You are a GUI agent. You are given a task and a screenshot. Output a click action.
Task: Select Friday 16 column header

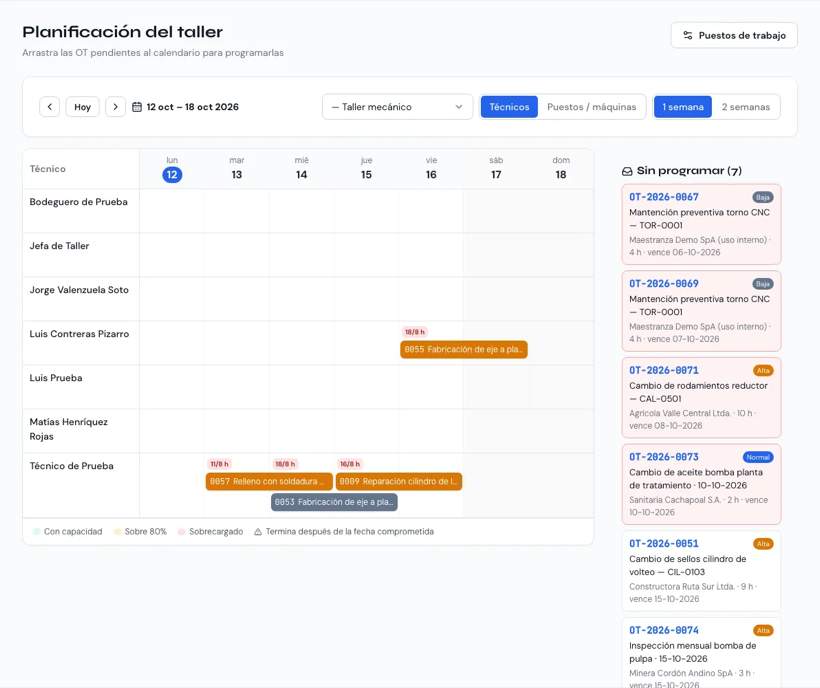[431, 169]
